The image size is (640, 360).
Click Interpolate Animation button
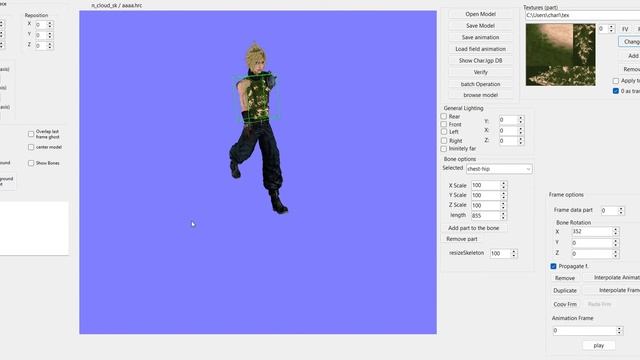coord(613,278)
